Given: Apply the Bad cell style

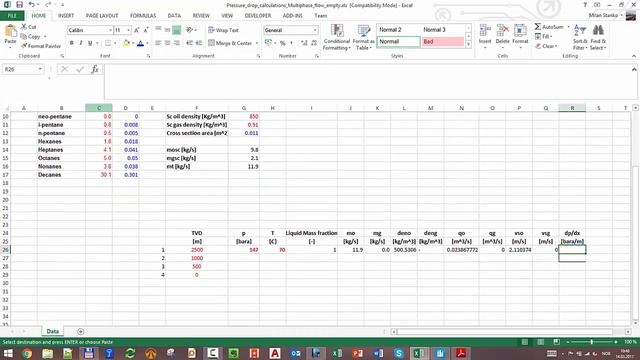Looking at the screenshot, I should click(443, 42).
